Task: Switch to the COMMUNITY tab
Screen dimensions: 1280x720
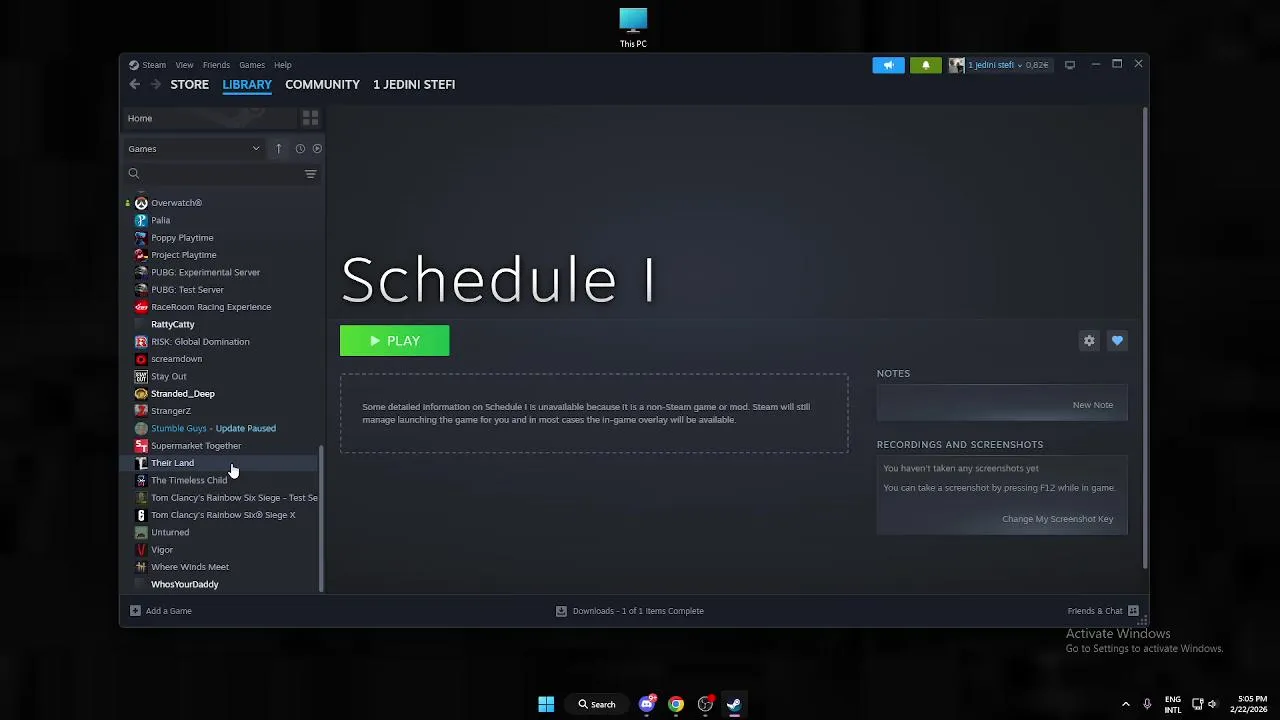Action: pyautogui.click(x=322, y=85)
